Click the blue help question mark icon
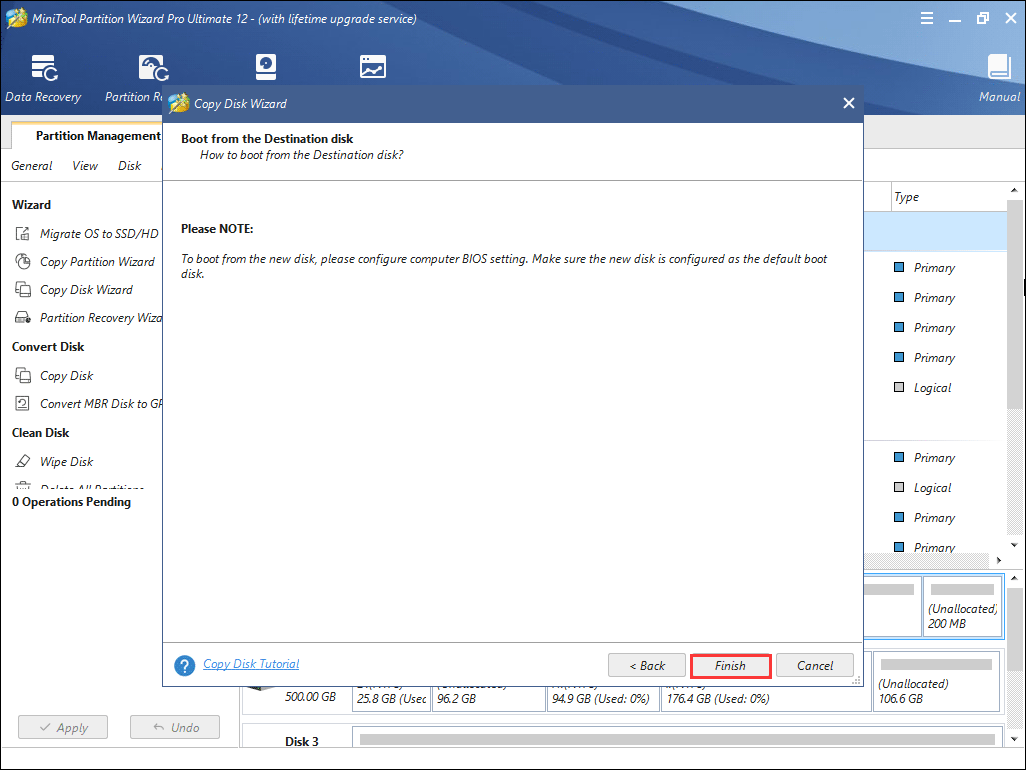Image resolution: width=1026 pixels, height=770 pixels. [x=185, y=665]
